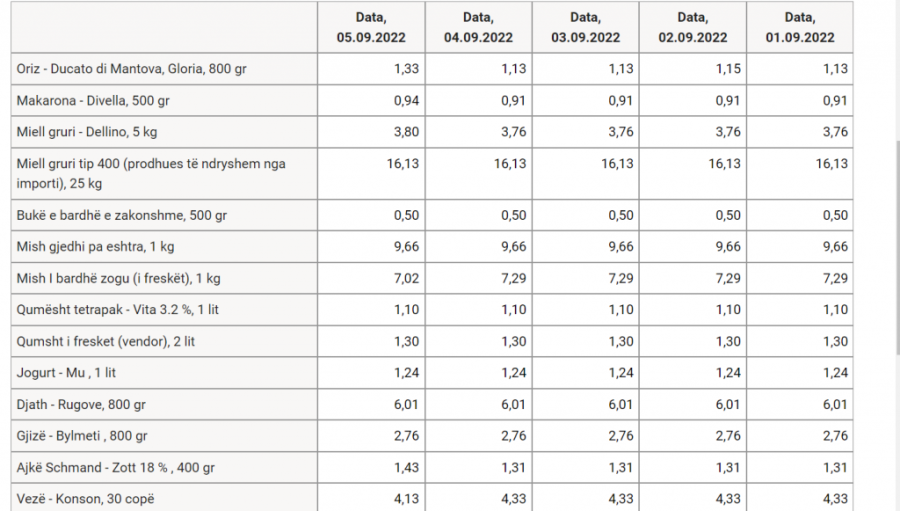Click the Data 05.09.2022 column header
The height and width of the screenshot is (511, 900).
[x=371, y=28]
